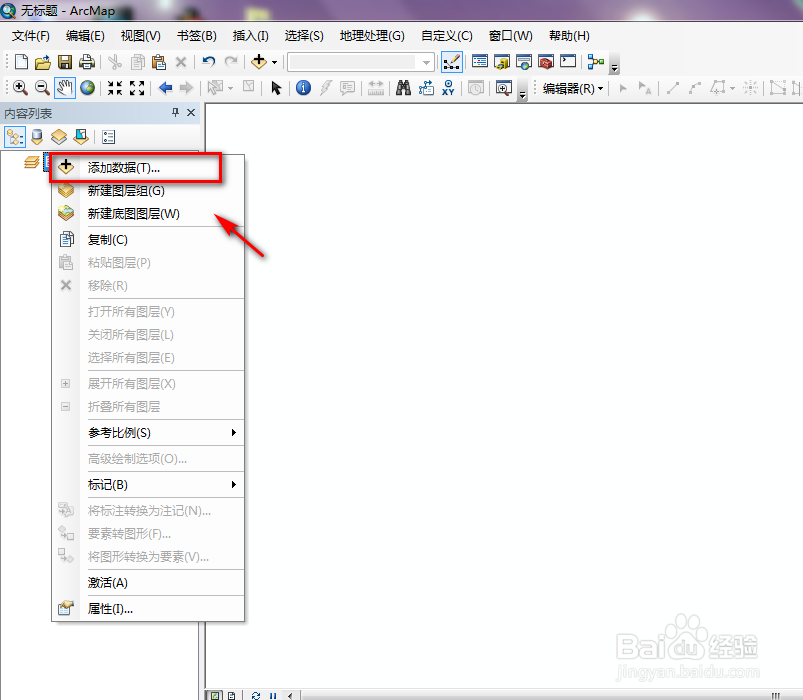This screenshot has height=700, width=803.
Task: Click the refresh map button at bottom
Action: pyautogui.click(x=256, y=695)
